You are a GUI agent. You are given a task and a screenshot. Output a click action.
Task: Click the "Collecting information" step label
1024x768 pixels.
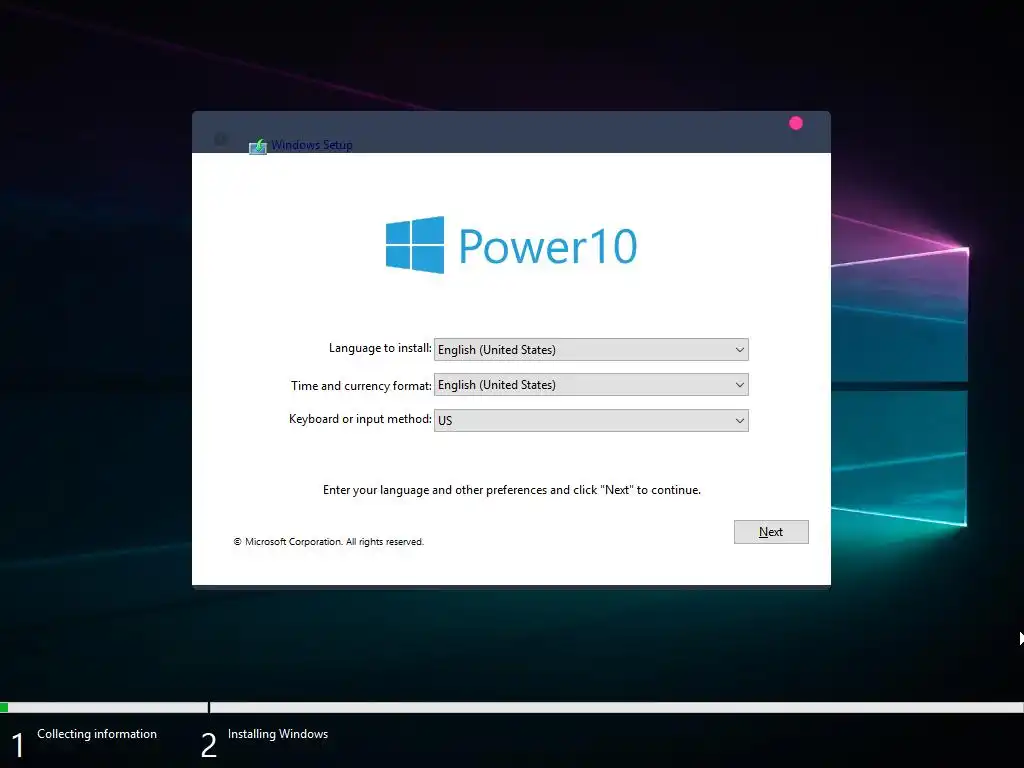97,734
